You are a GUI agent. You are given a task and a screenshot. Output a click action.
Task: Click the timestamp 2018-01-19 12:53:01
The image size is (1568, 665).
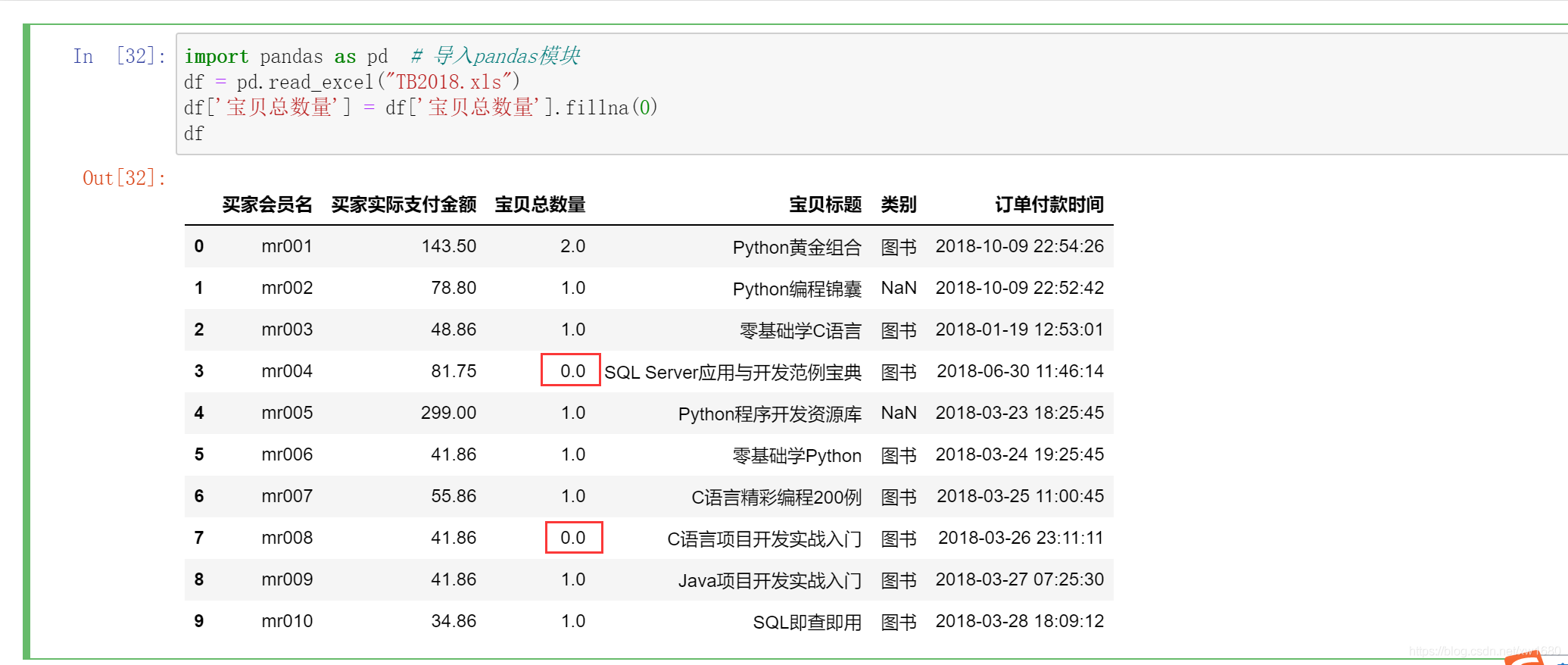coord(1020,329)
